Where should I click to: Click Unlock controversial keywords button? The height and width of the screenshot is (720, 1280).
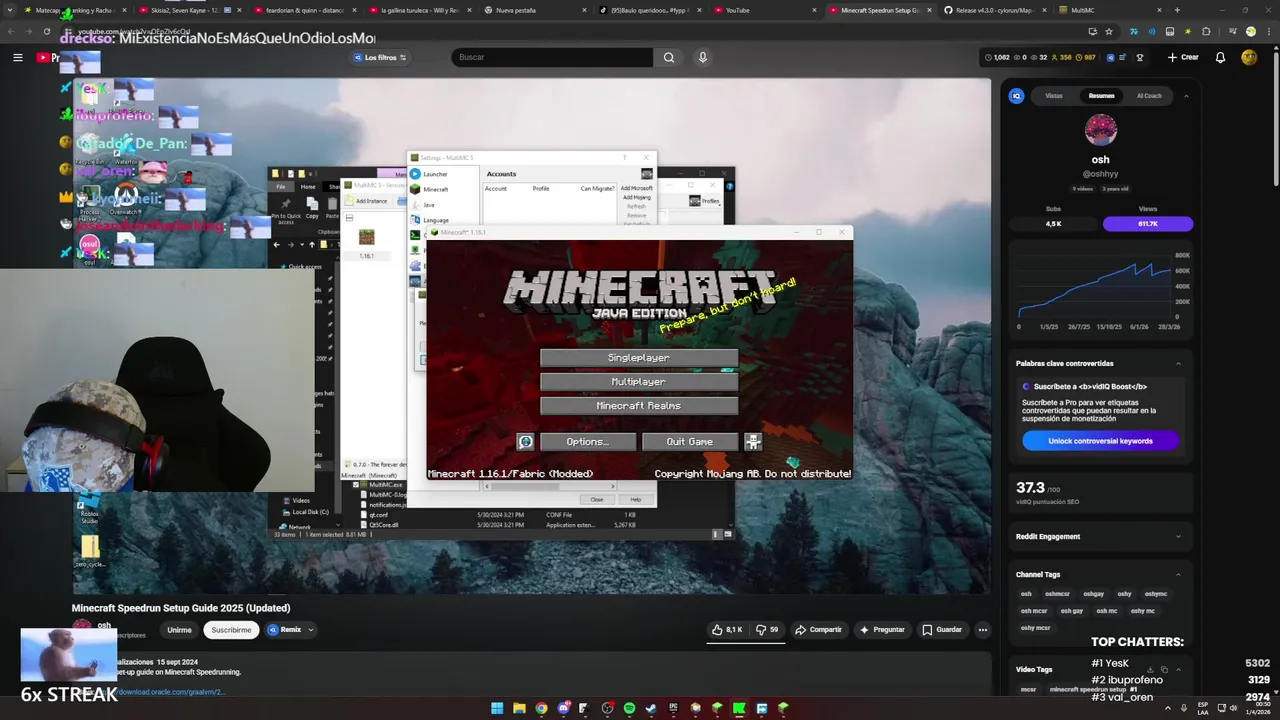(x=1100, y=441)
